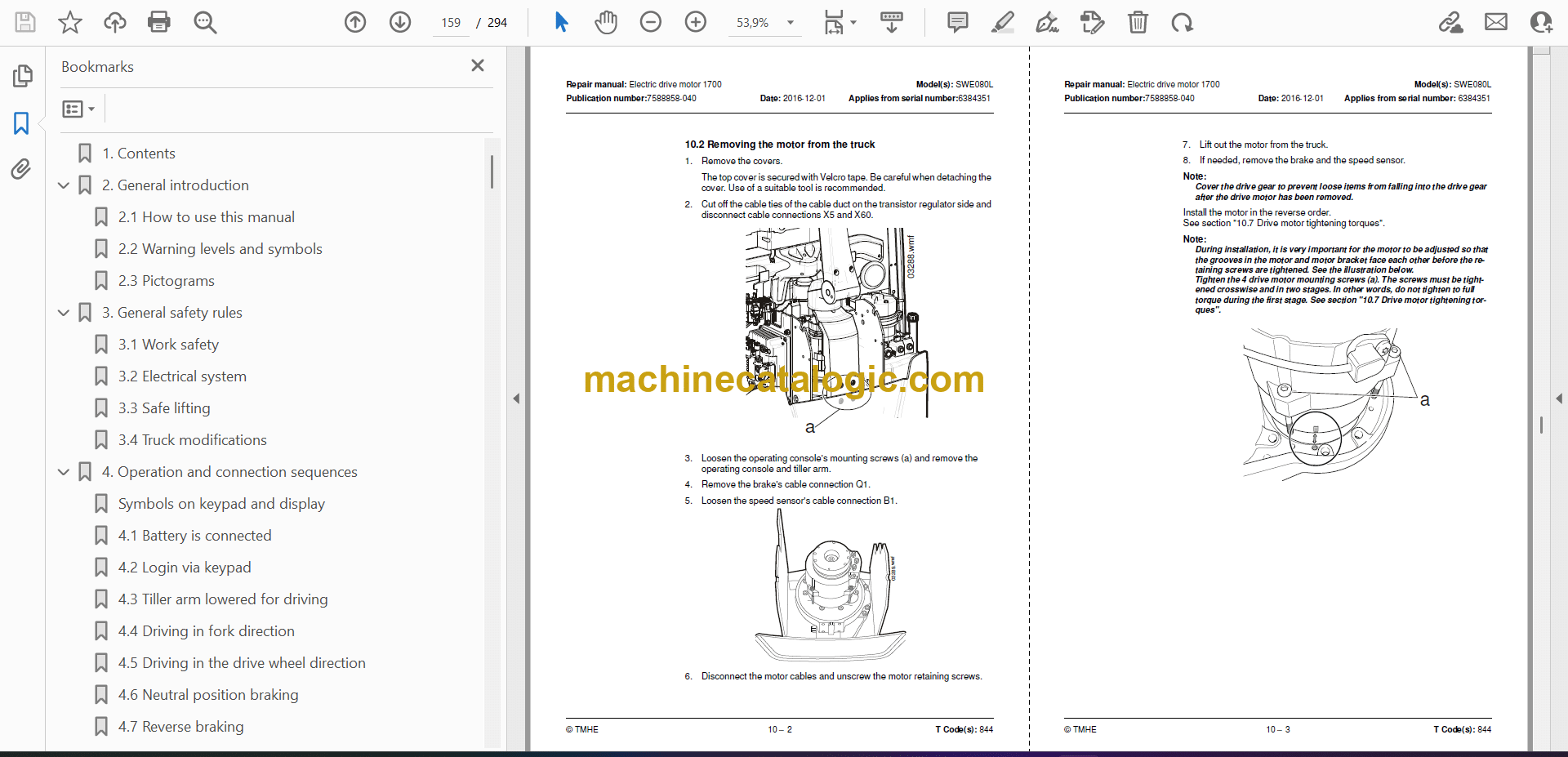
Task: Open bookmark 2.3 Pictograms
Action: tap(166, 281)
